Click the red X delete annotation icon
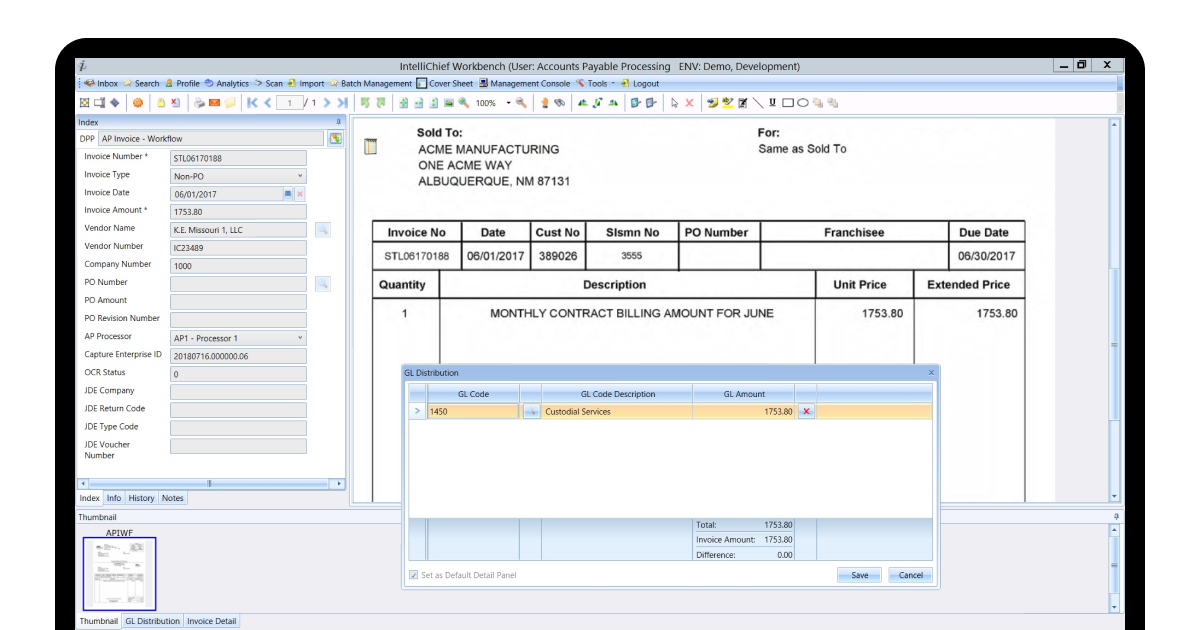 point(689,103)
